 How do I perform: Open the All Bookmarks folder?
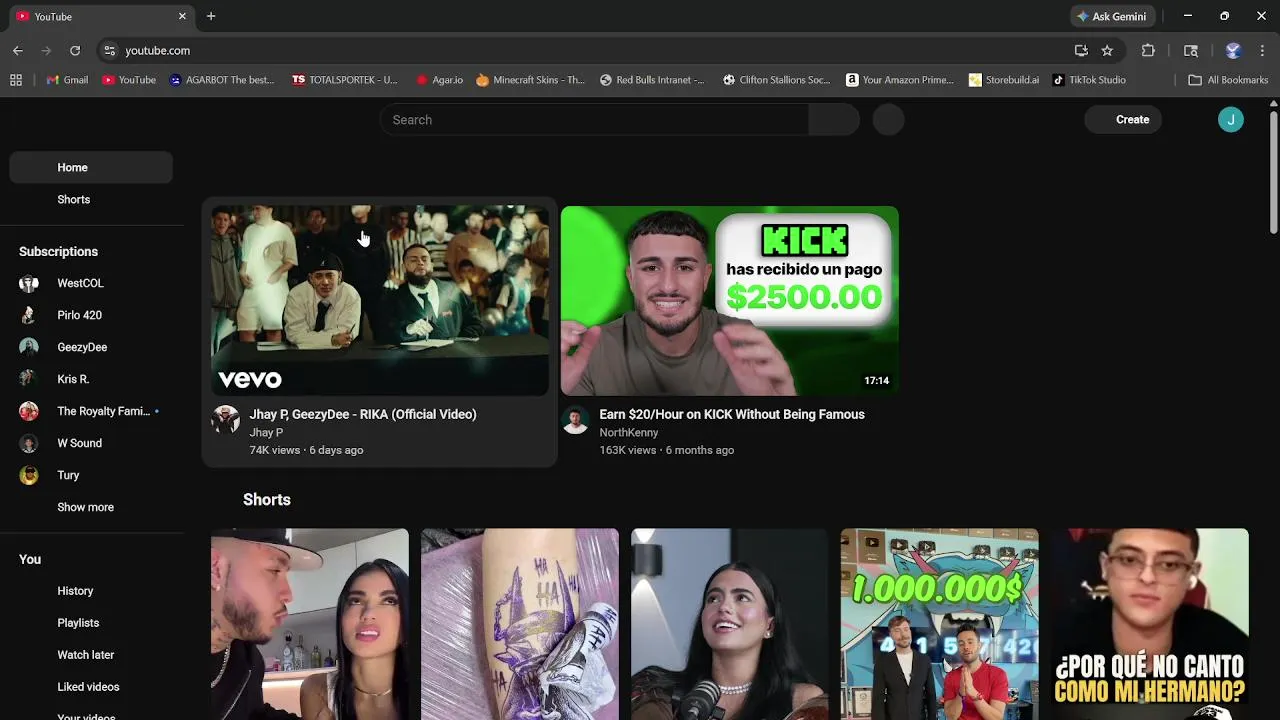[x=1227, y=80]
